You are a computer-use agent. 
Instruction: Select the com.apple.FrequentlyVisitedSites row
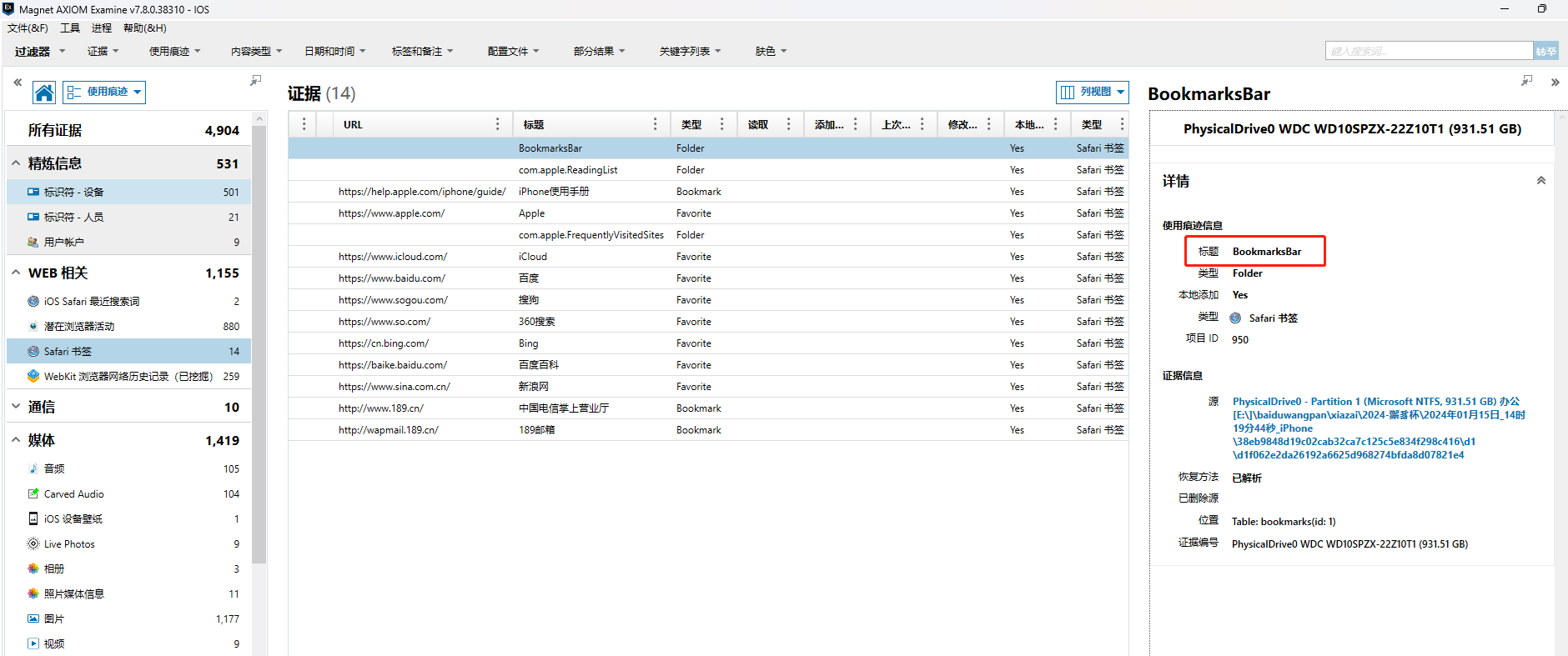708,235
